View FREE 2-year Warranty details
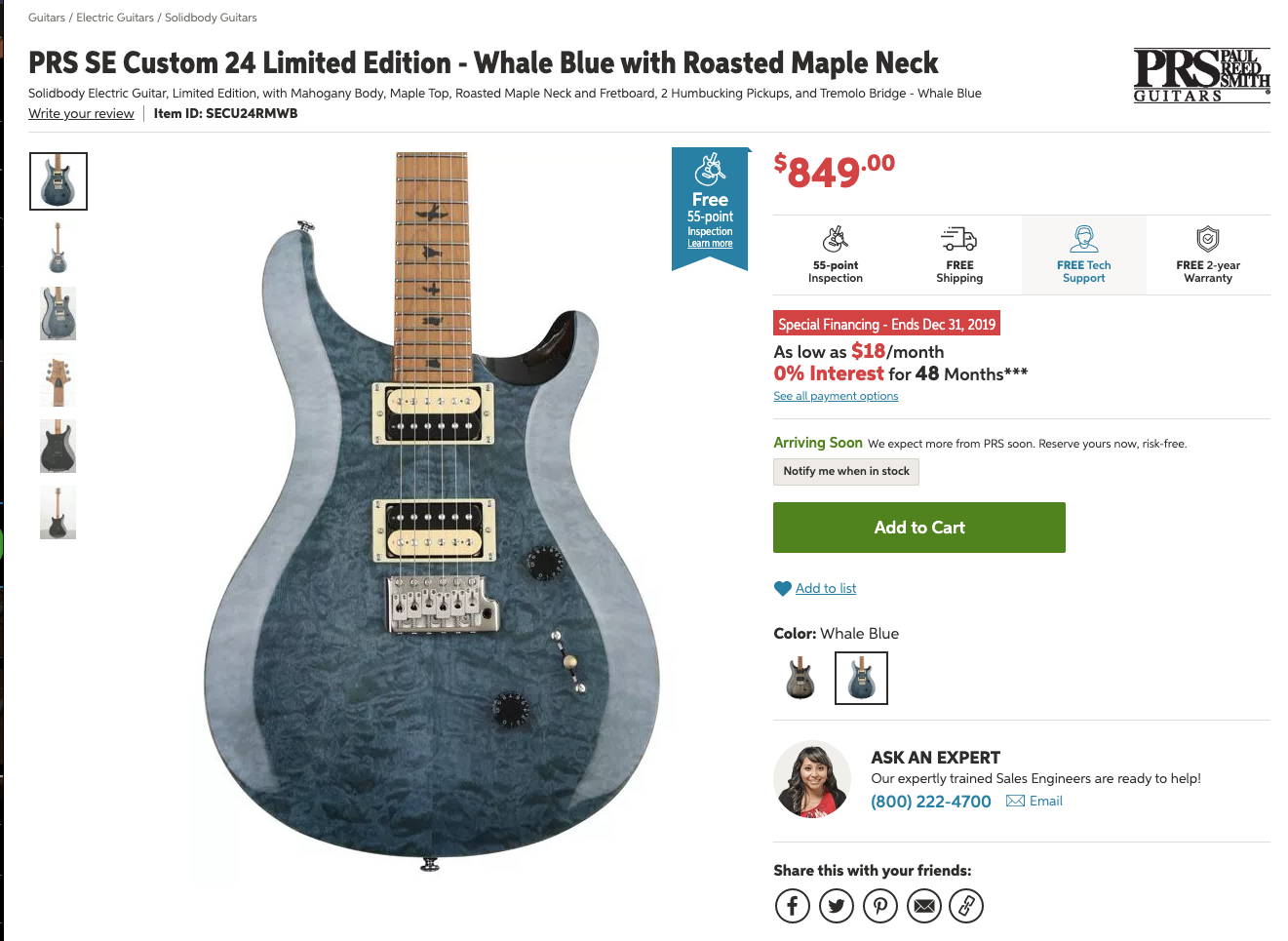 click(1208, 255)
